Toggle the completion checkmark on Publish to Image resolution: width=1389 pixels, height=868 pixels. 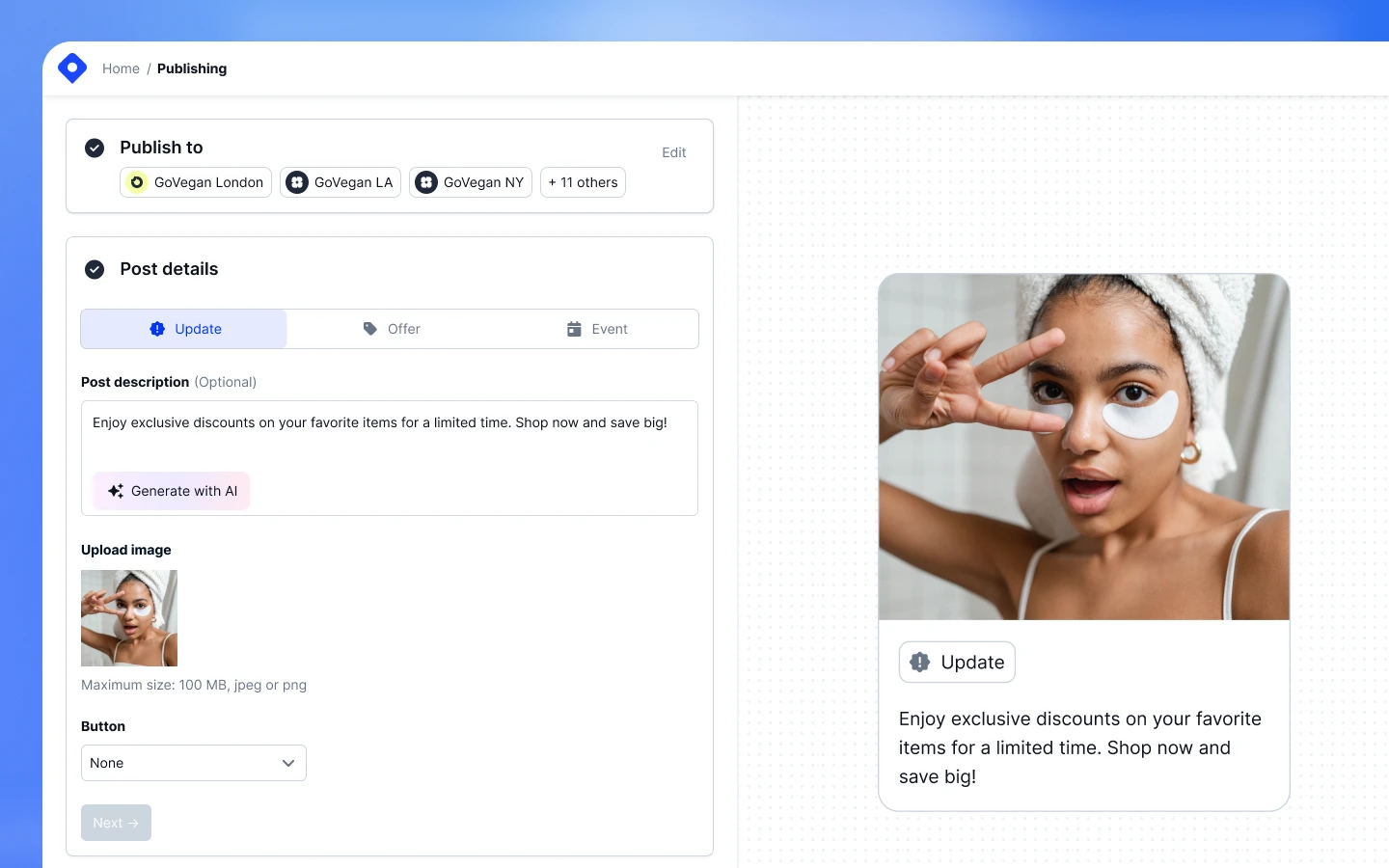click(x=95, y=148)
